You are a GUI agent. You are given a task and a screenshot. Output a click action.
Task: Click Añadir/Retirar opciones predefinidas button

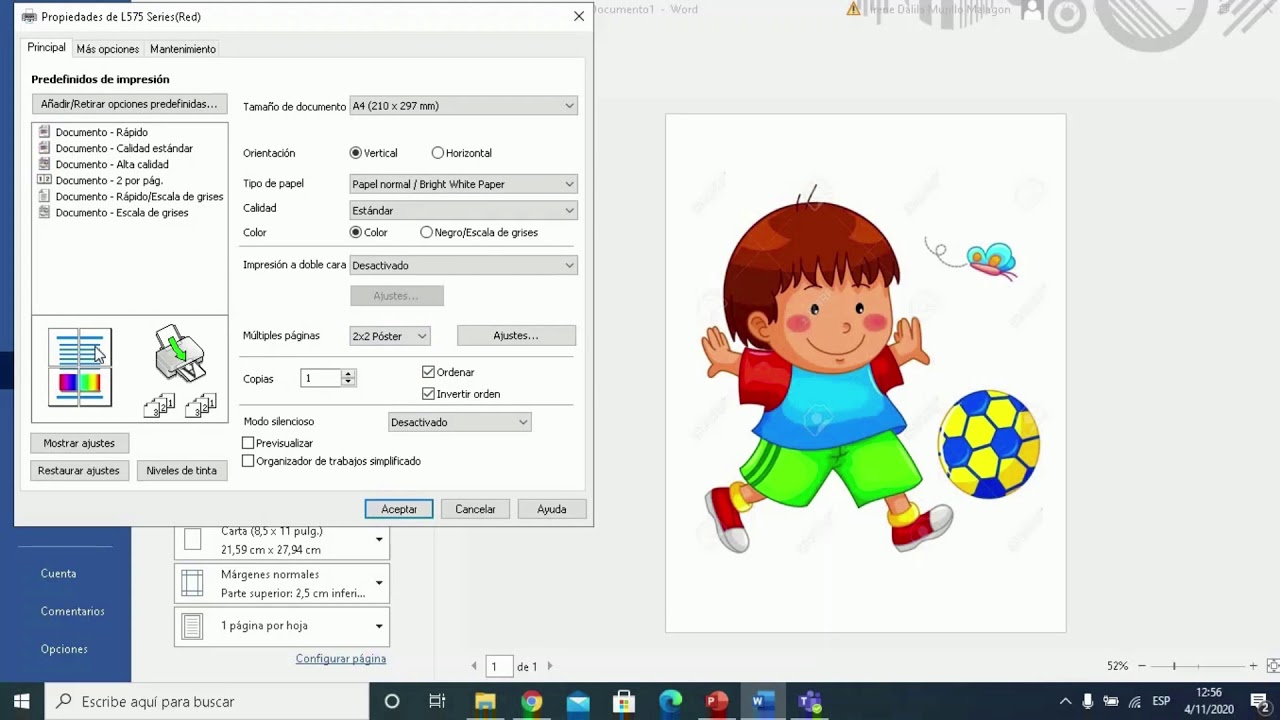tap(129, 104)
